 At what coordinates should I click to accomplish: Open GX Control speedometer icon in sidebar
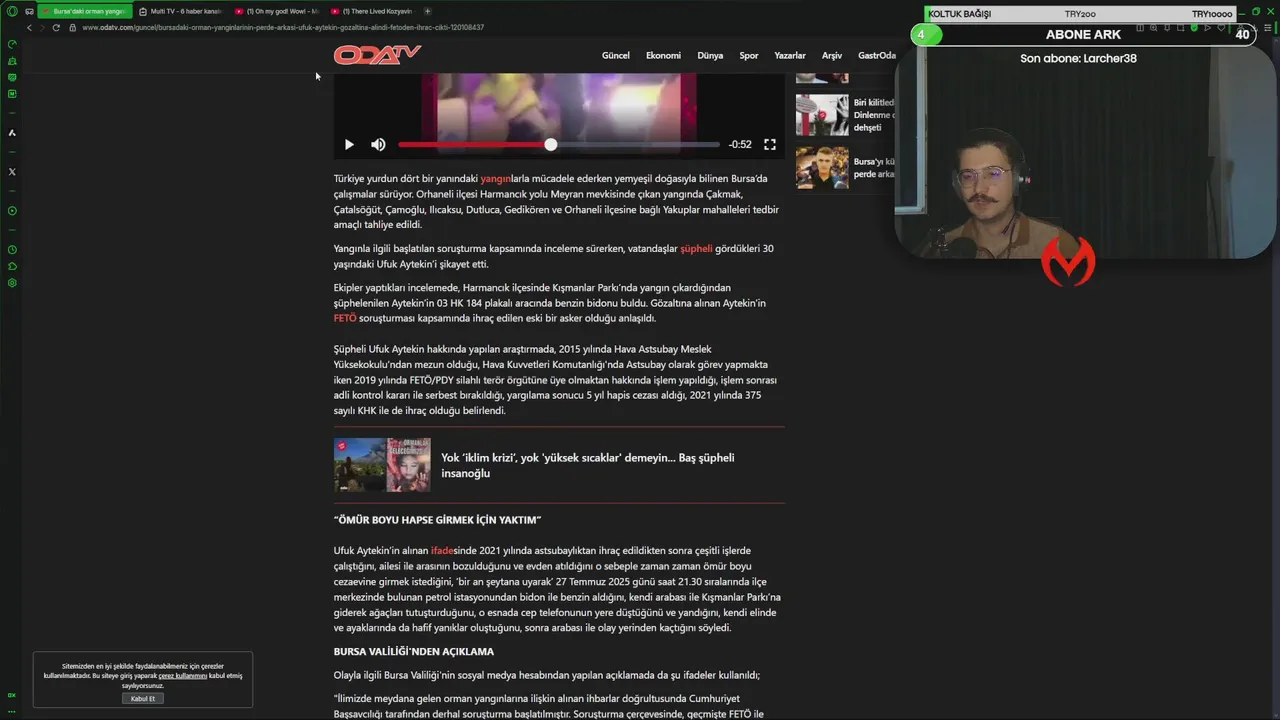click(x=12, y=44)
